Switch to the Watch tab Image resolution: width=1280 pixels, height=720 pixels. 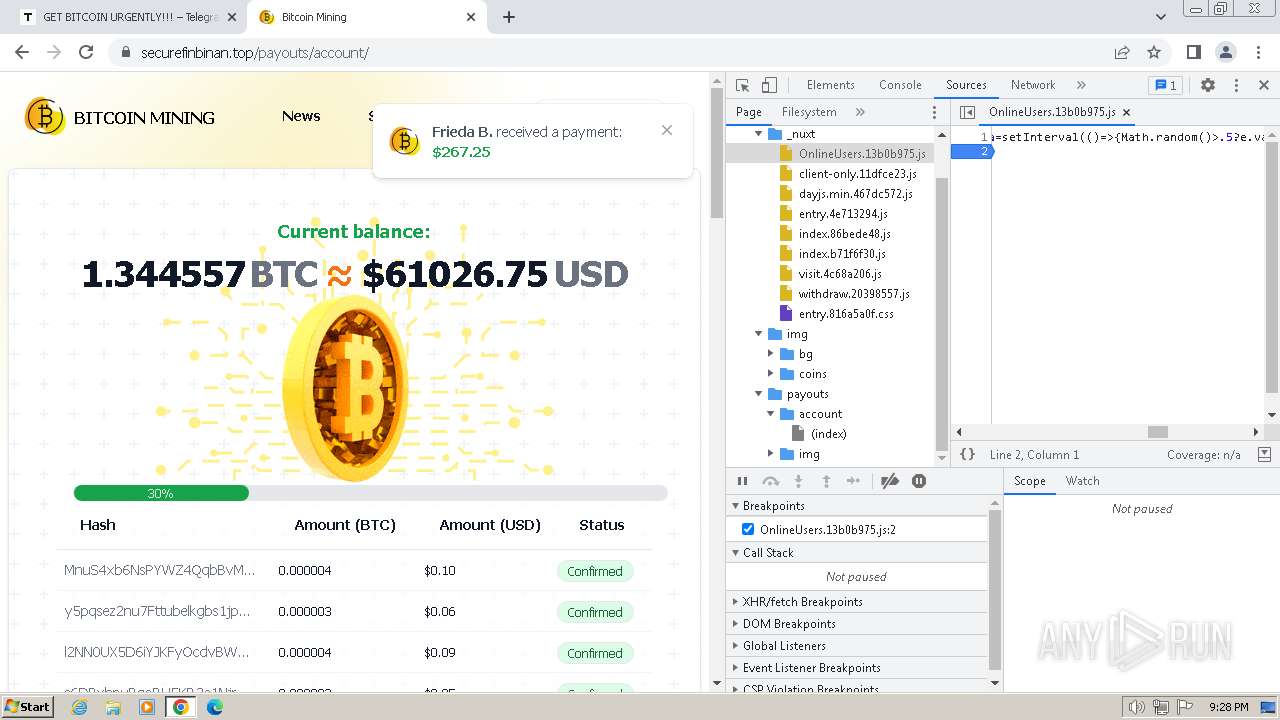pyautogui.click(x=1082, y=481)
